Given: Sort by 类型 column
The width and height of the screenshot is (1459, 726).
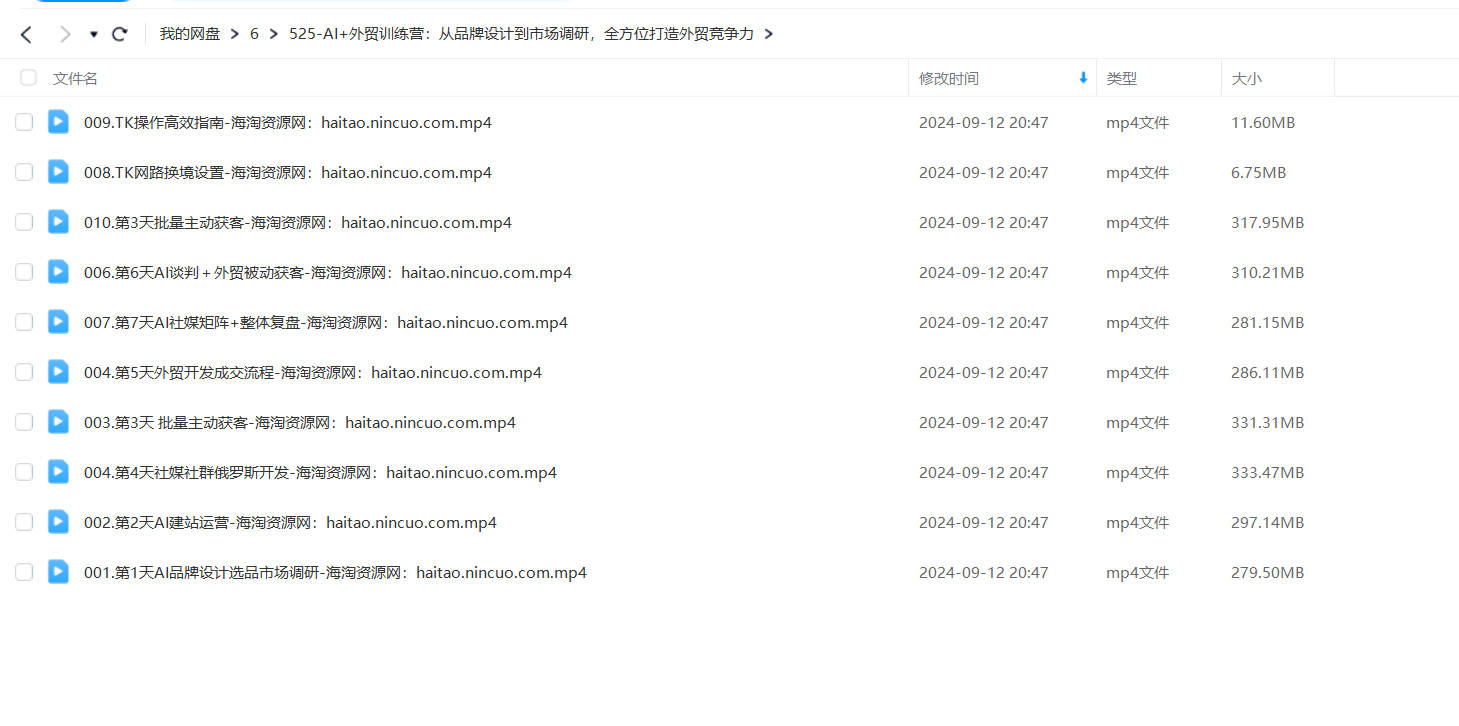Looking at the screenshot, I should [x=1121, y=78].
